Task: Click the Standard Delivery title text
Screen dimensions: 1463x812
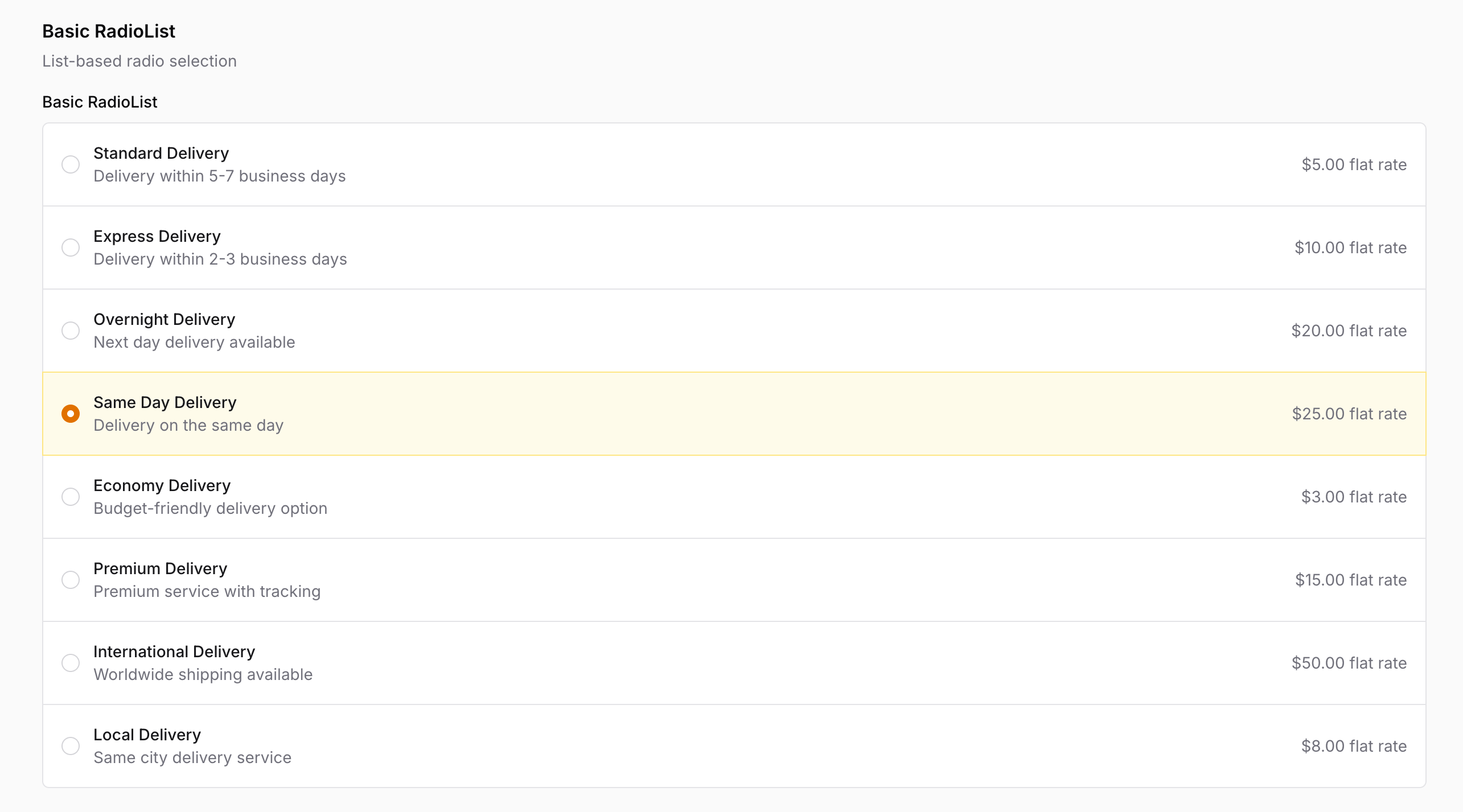Action: 161,153
